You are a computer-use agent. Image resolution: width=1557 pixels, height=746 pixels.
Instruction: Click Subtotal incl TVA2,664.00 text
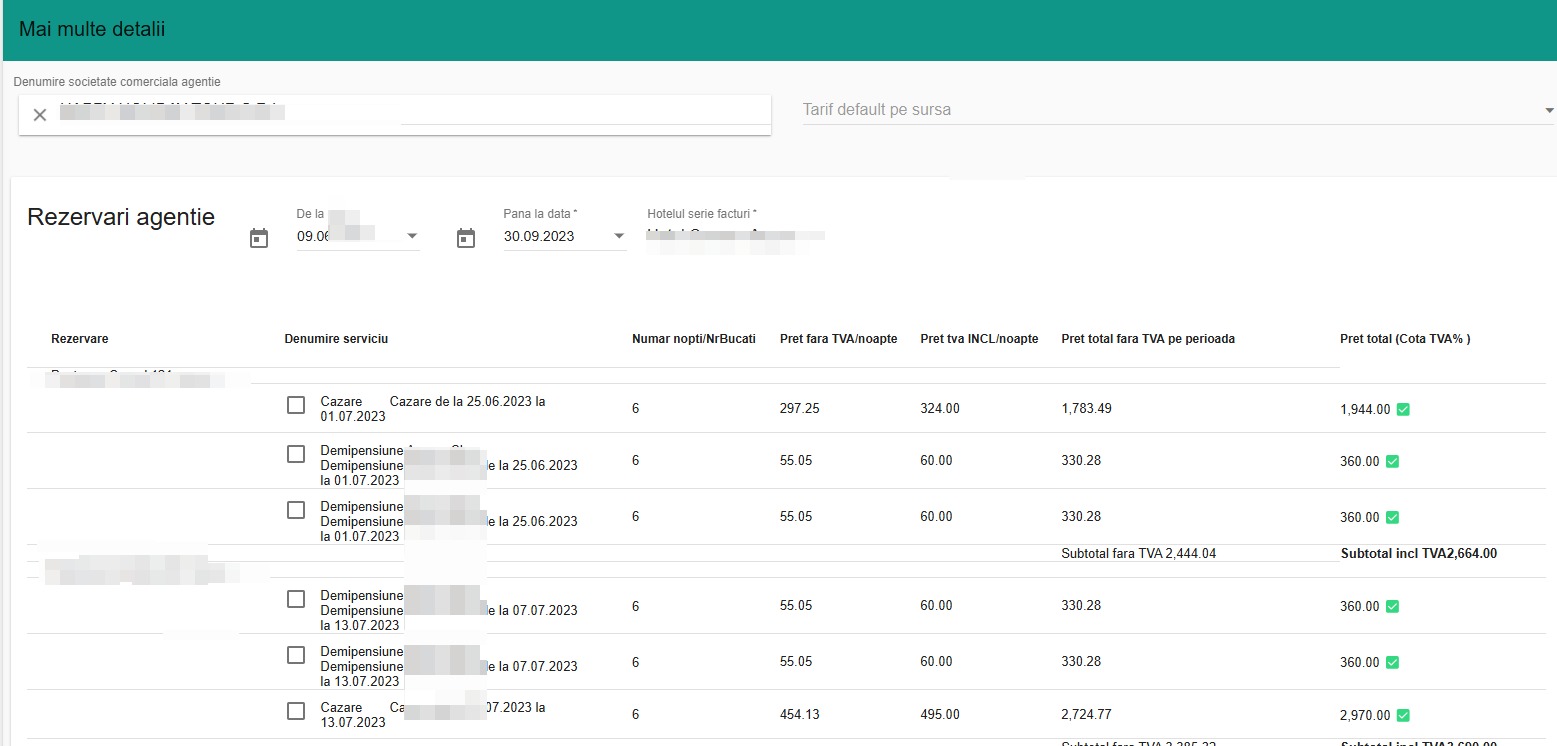1419,553
